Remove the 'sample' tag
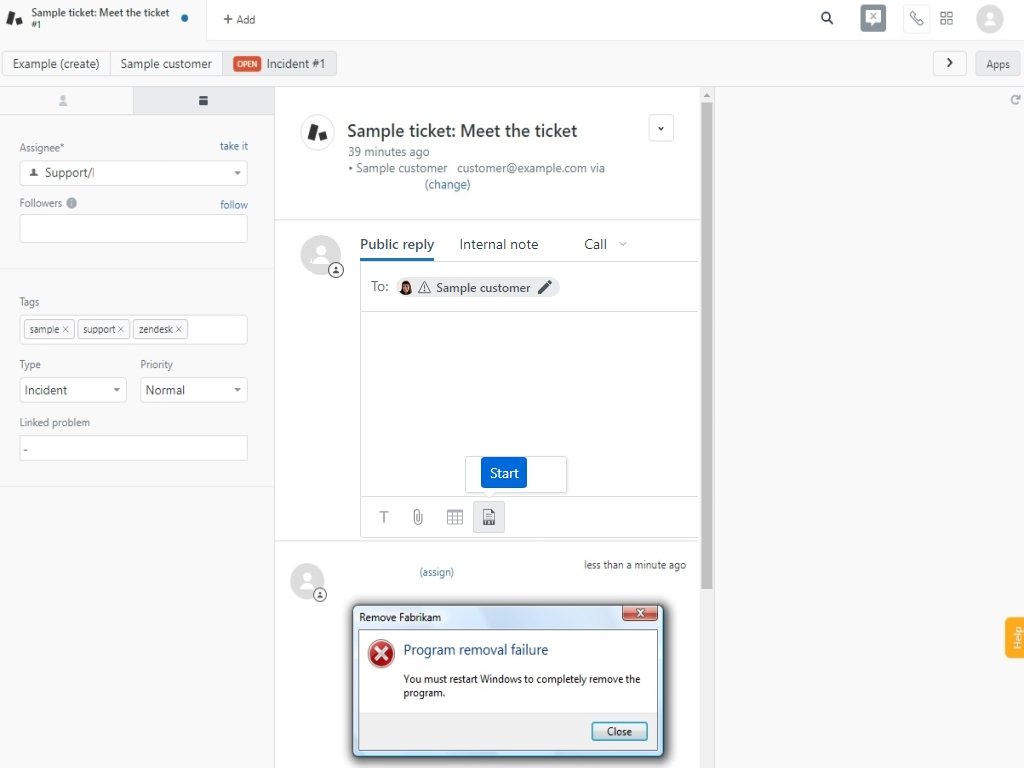The image size is (1024, 768). 66,329
